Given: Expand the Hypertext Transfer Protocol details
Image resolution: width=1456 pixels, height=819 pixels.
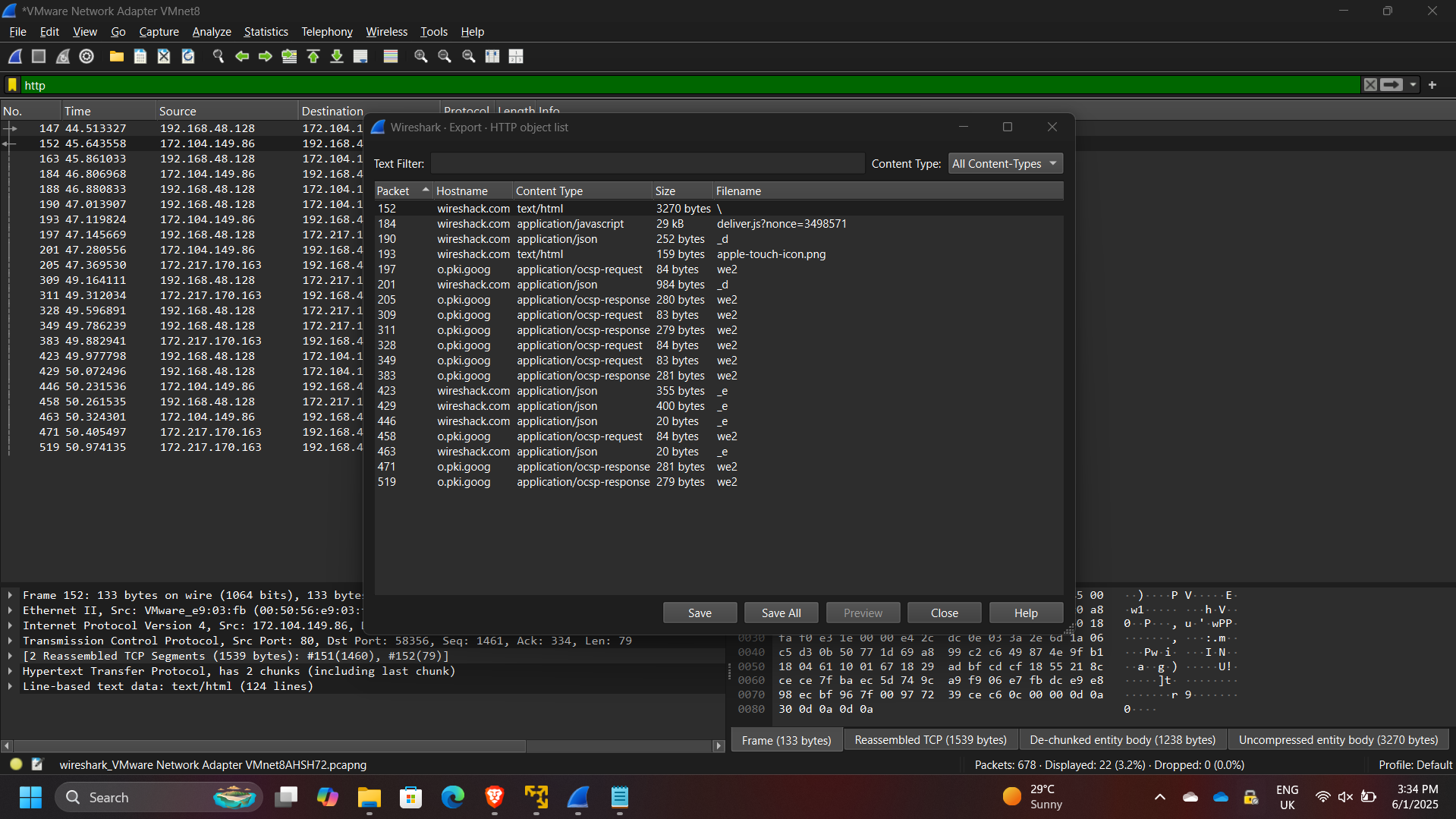Looking at the screenshot, I should pyautogui.click(x=10, y=671).
